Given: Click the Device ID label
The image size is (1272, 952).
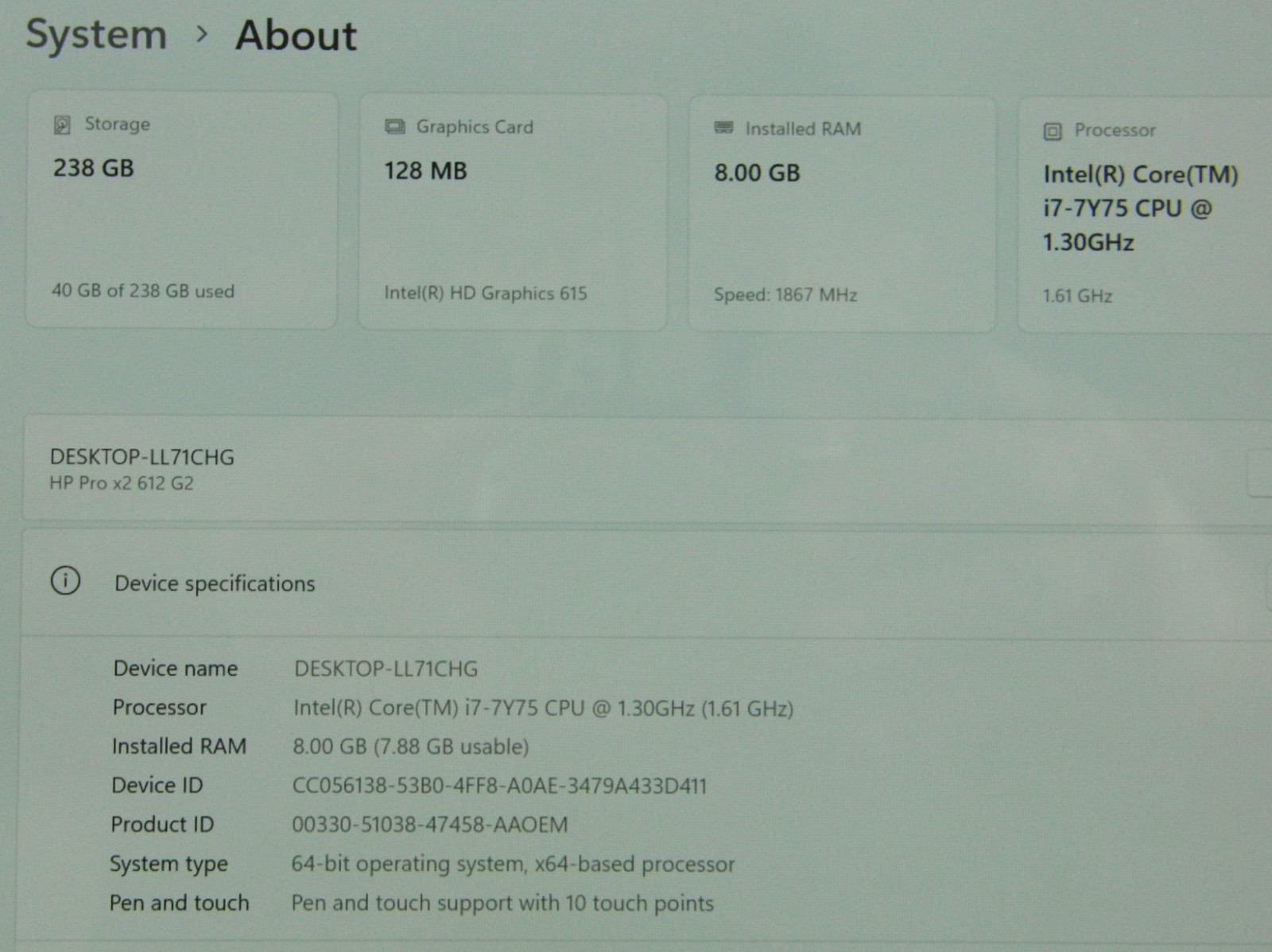Looking at the screenshot, I should 157,785.
